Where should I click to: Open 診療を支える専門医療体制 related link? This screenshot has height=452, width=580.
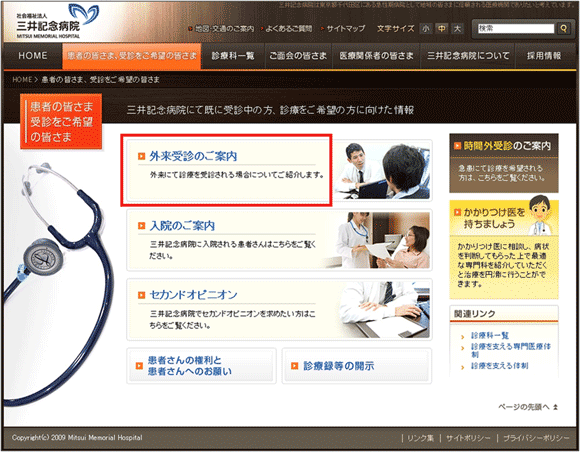pyautogui.click(x=511, y=350)
